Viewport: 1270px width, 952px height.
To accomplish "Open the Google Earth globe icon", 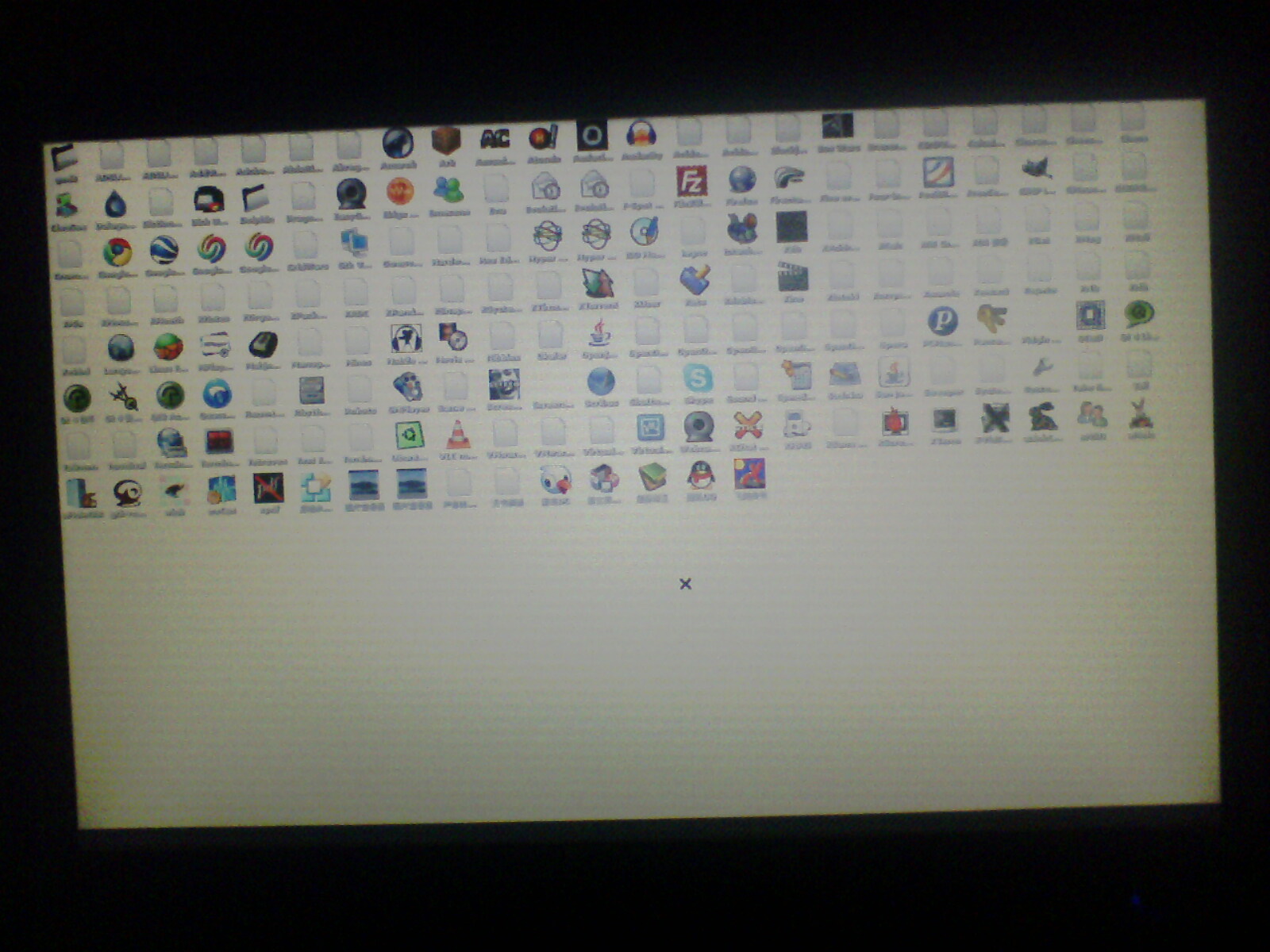I will [x=164, y=251].
